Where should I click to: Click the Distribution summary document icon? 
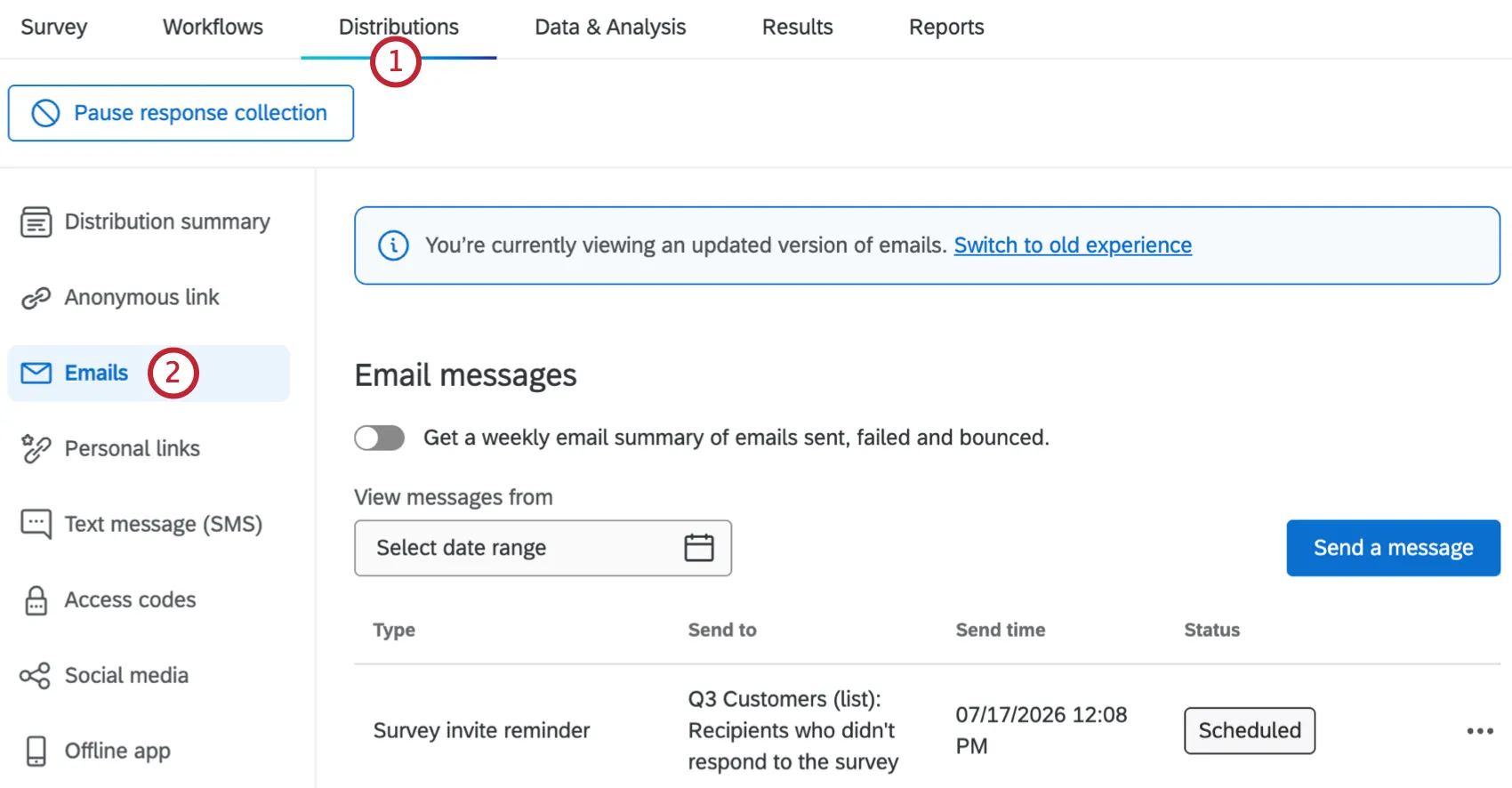[x=36, y=222]
